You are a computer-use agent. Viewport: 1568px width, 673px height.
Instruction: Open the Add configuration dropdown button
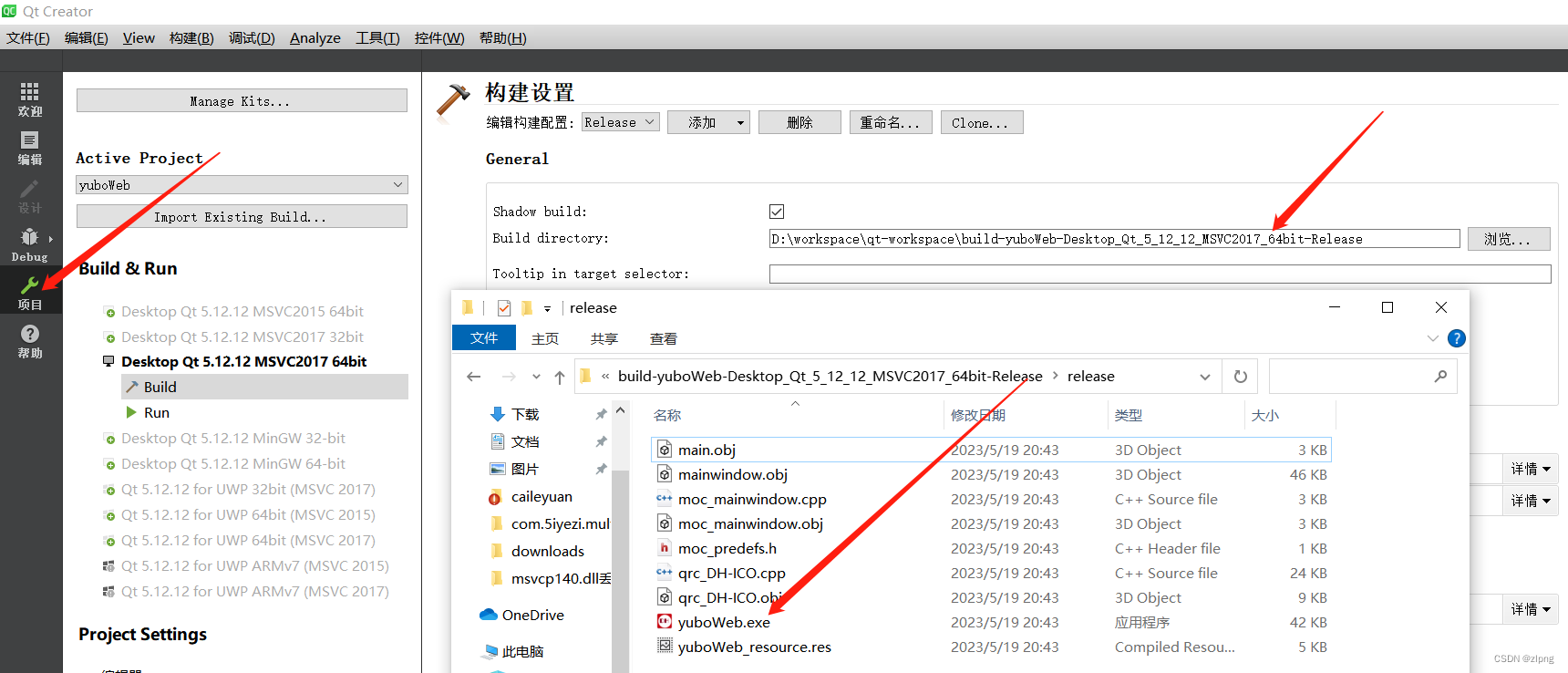[708, 122]
